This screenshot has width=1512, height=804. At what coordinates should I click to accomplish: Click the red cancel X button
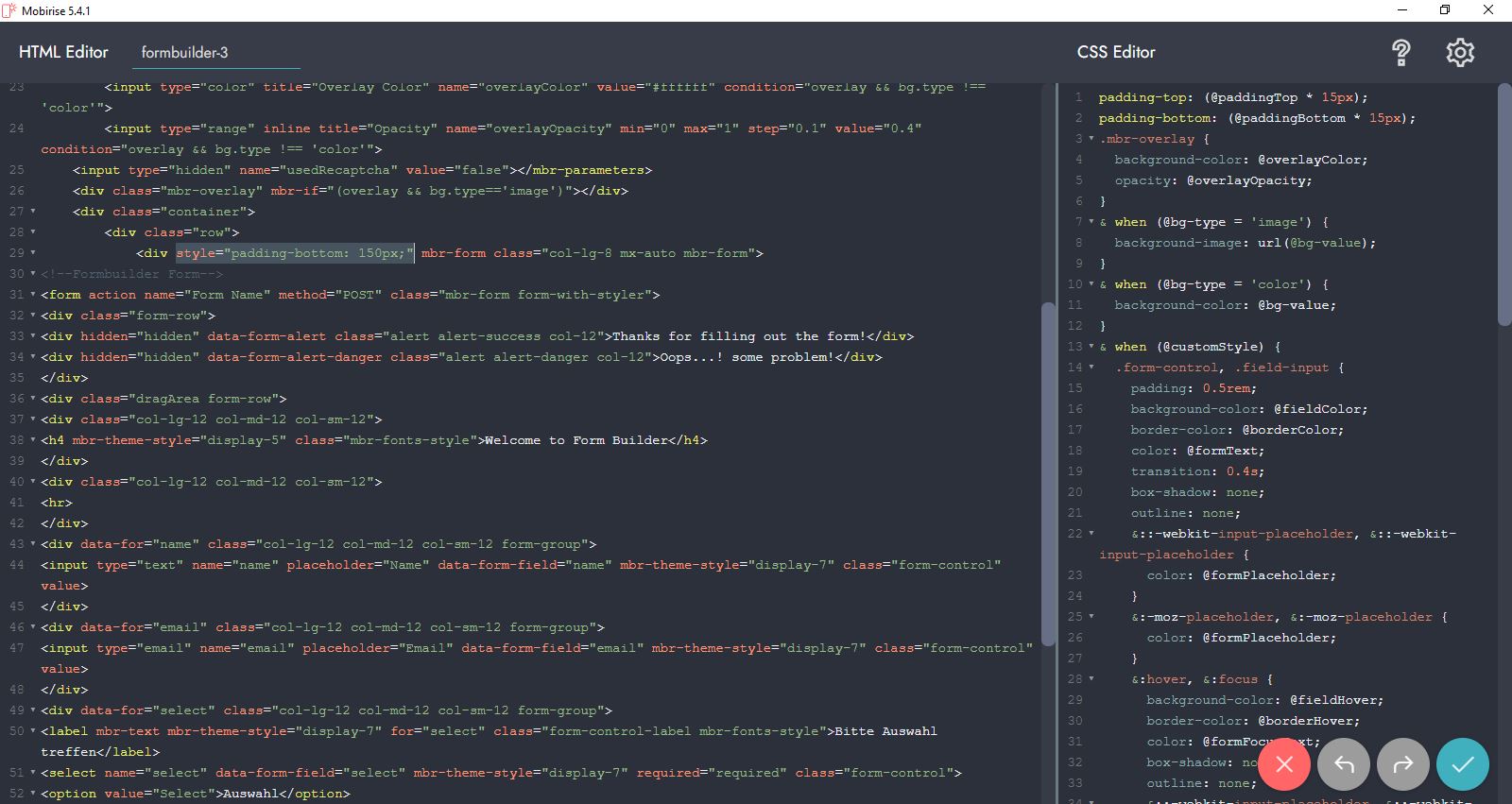point(1284,764)
